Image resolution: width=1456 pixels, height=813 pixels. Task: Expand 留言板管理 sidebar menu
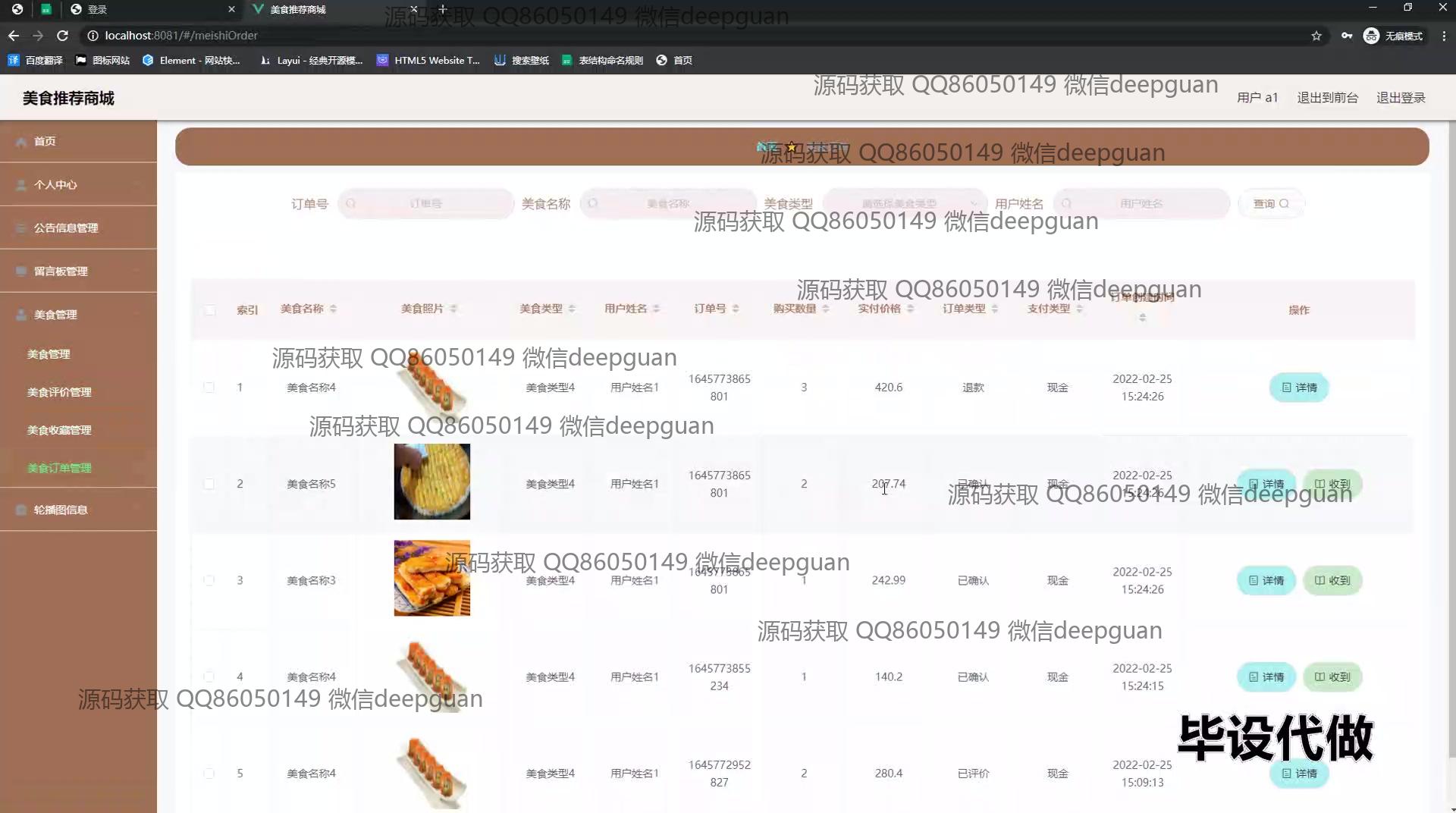tap(78, 271)
